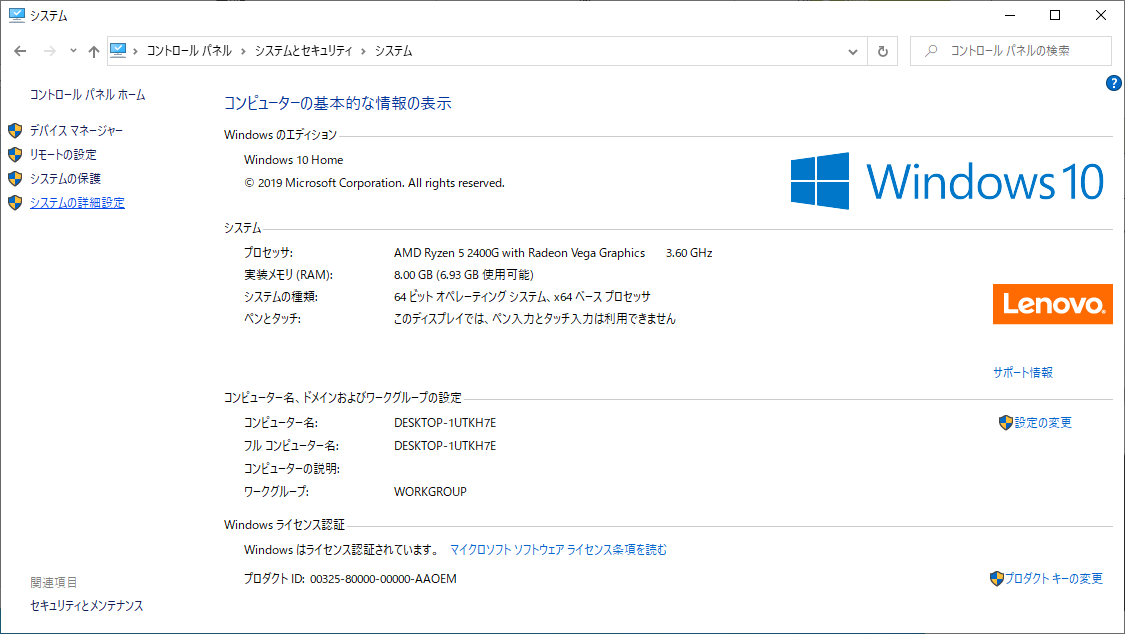1125x634 pixels.
Task: Click the Forward navigation arrow
Action: pos(50,51)
